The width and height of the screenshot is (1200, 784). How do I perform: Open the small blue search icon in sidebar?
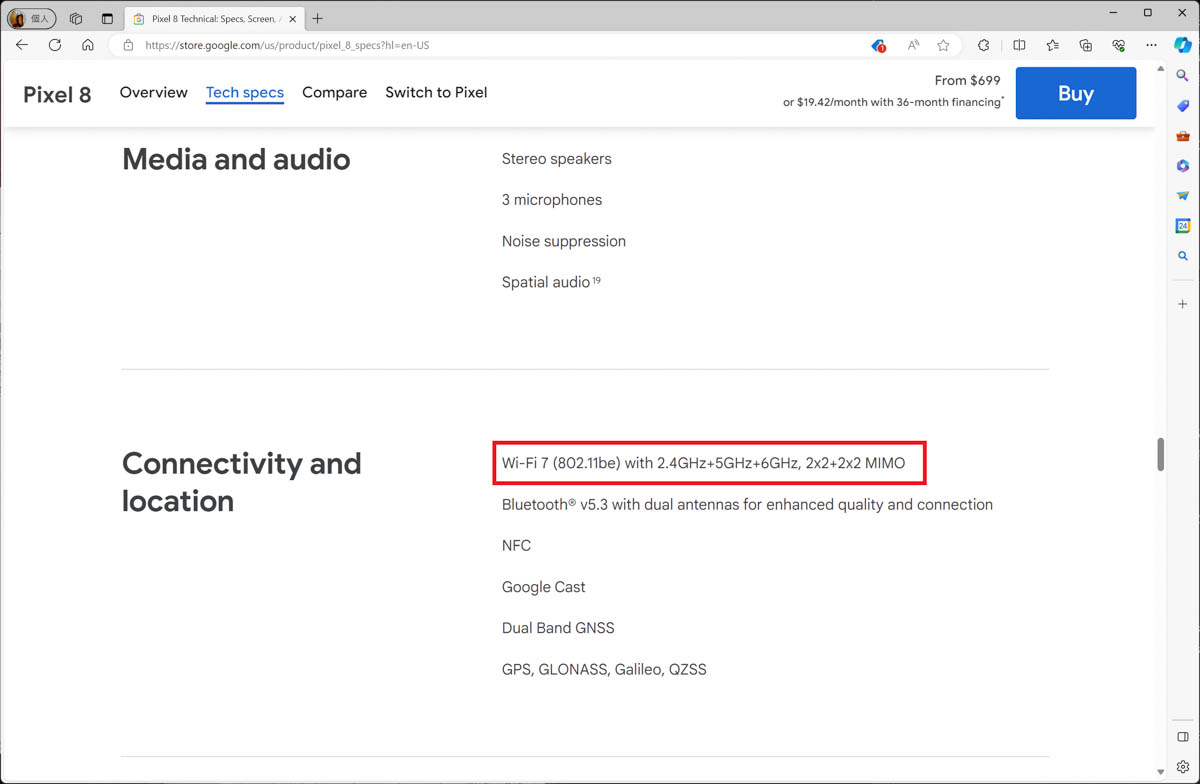pos(1182,256)
